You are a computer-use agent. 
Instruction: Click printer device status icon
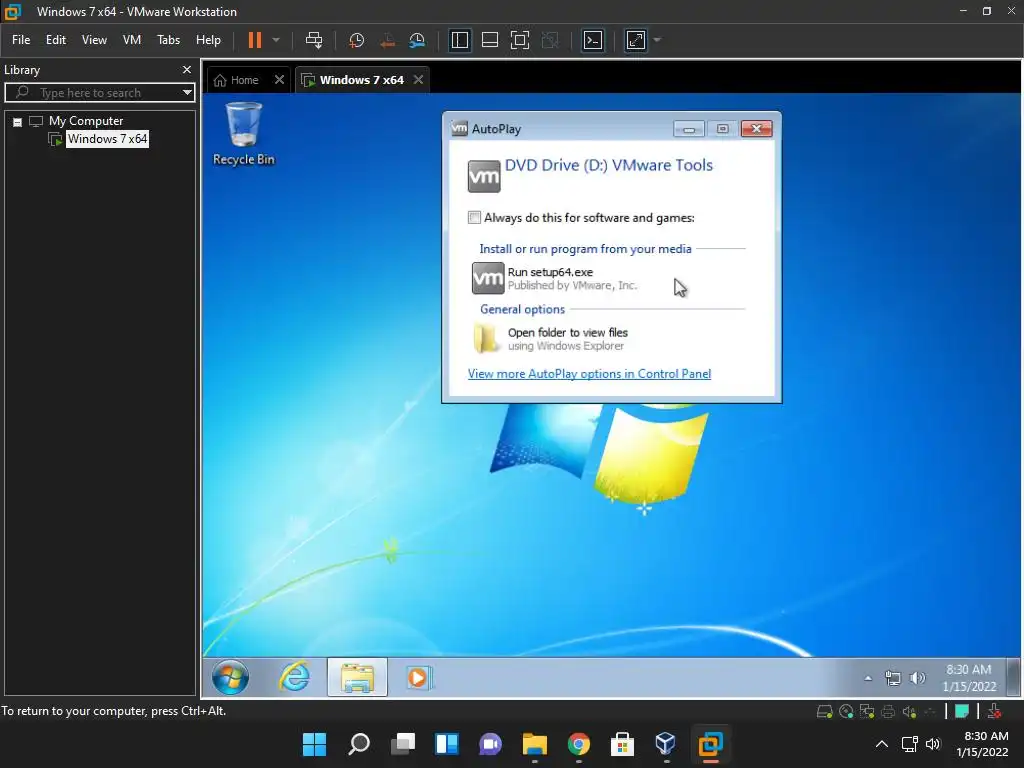888,711
